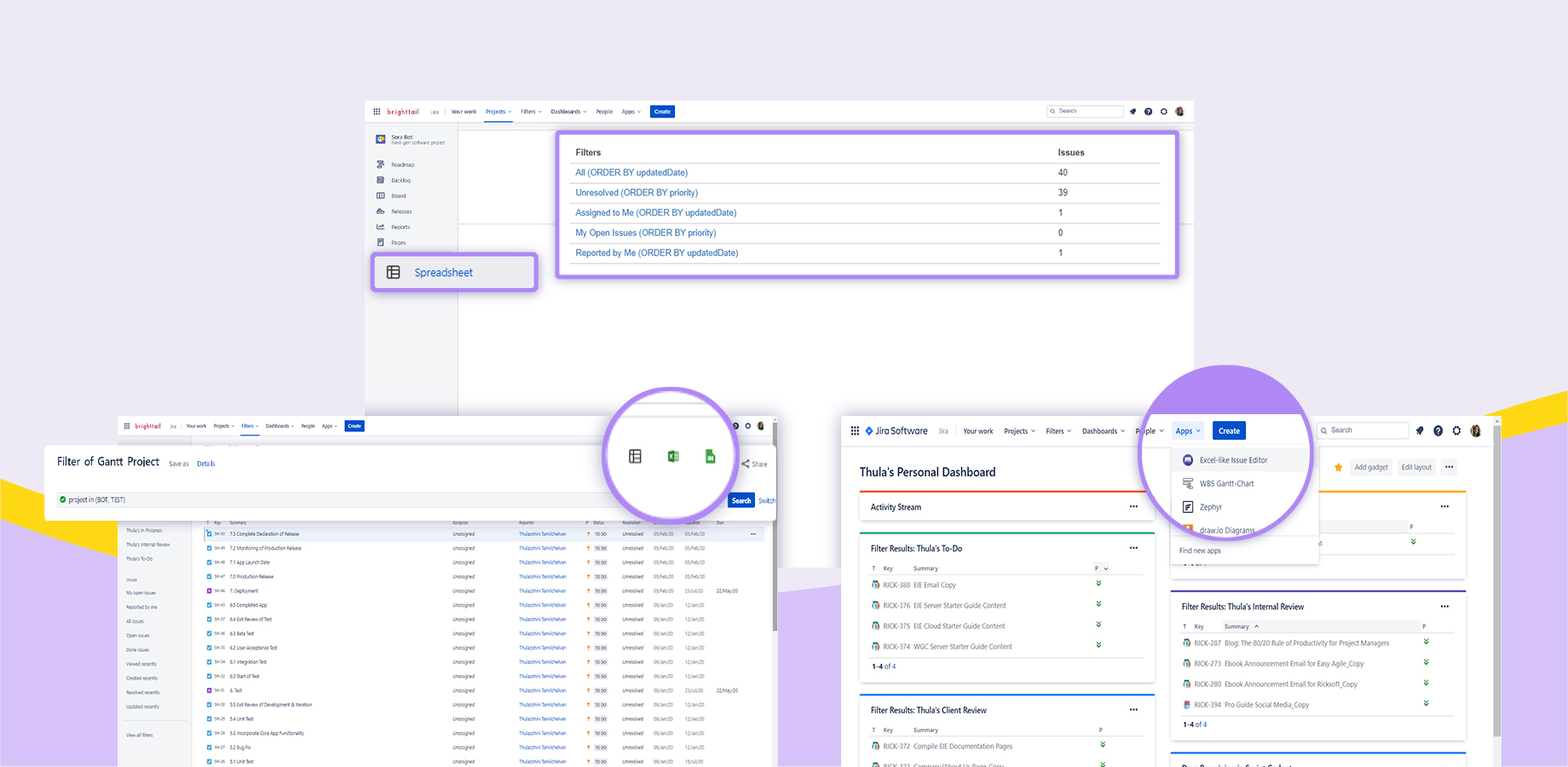Open People in top brighttail window
Image resolution: width=1568 pixels, height=767 pixels.
click(x=604, y=112)
